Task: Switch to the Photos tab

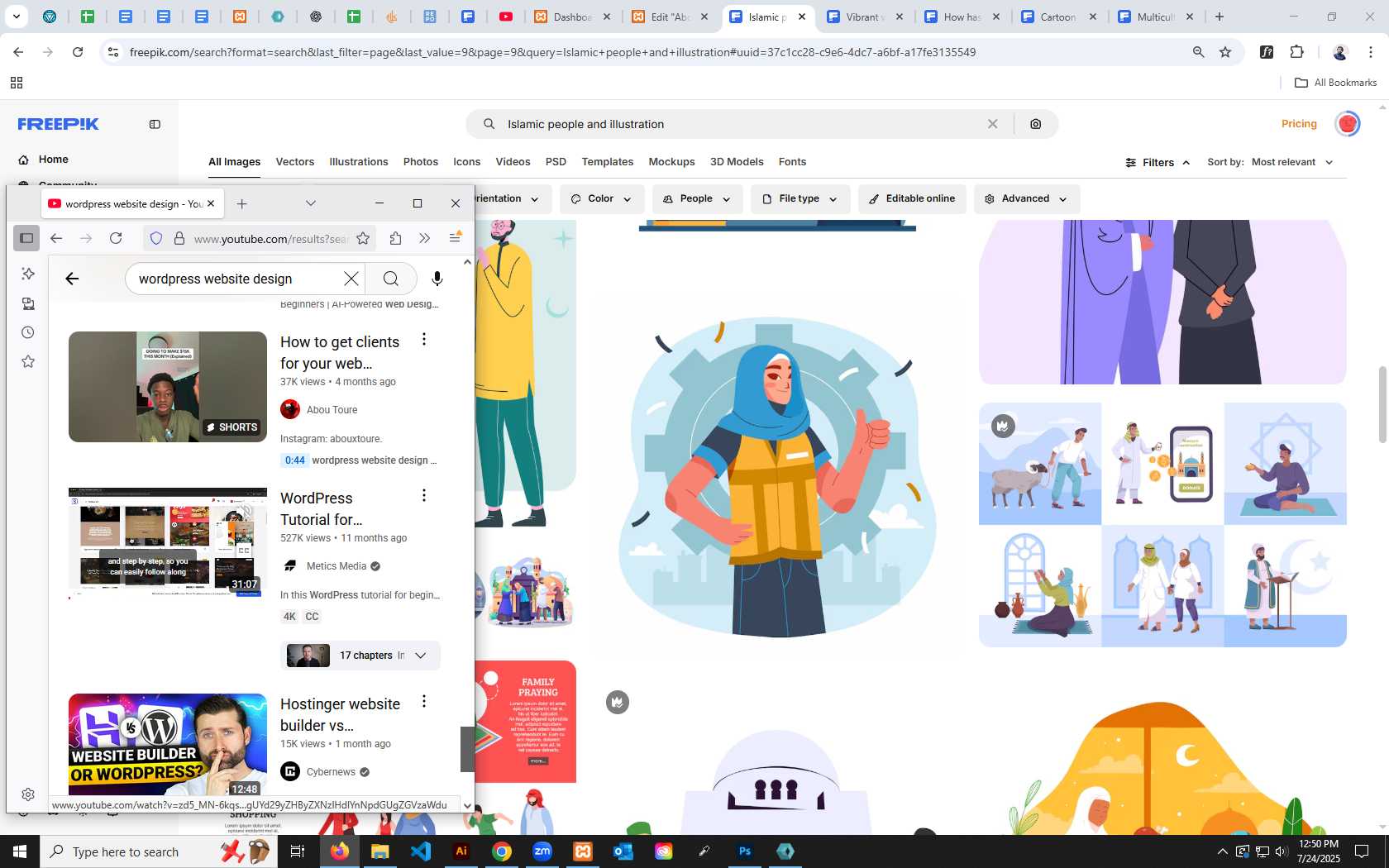Action: point(421,162)
